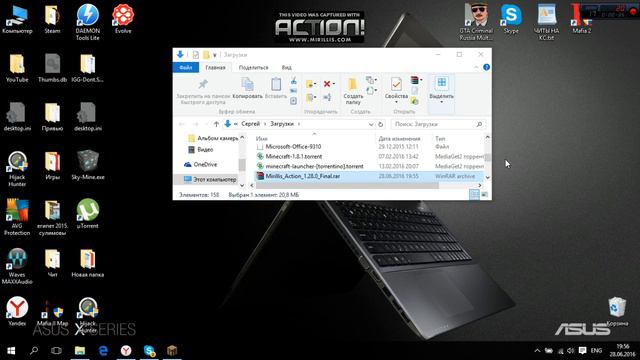Click the Windows Start button
Image resolution: width=640 pixels, height=360 pixels.
[11, 351]
